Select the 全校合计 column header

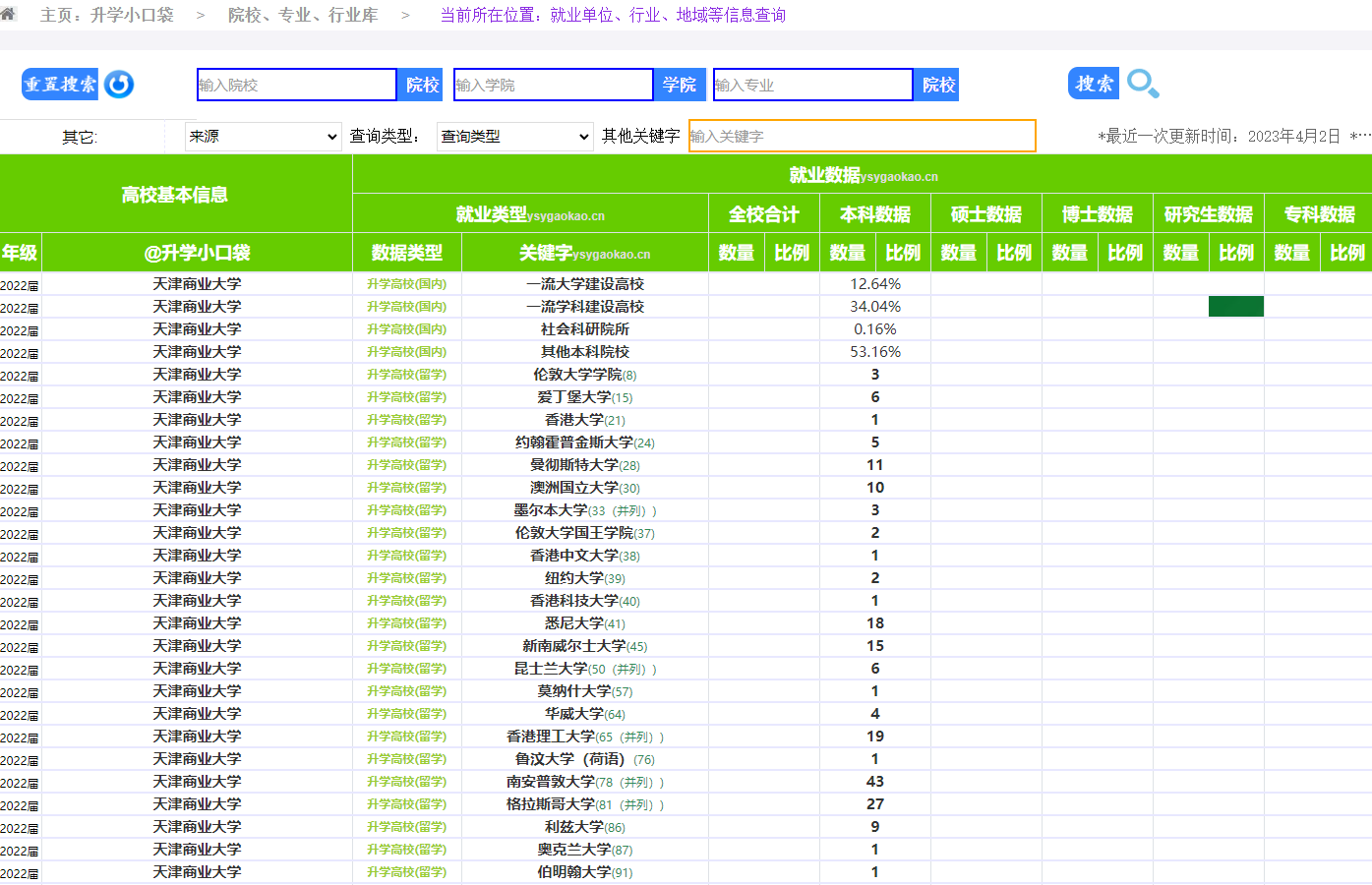763,214
